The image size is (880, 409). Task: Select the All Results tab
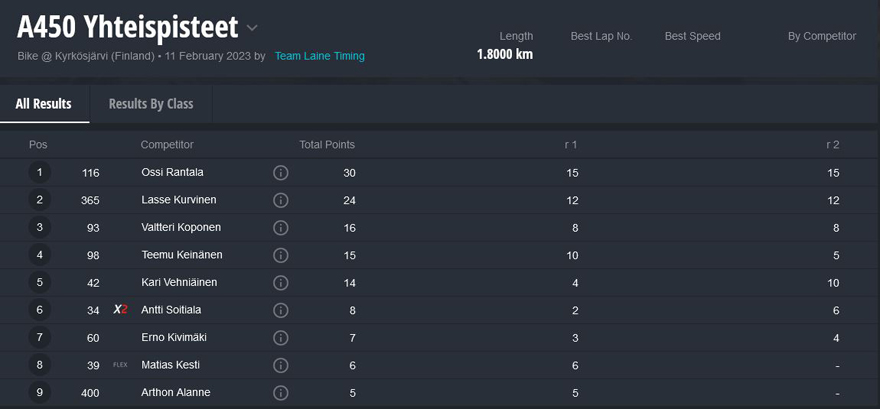[x=44, y=104]
